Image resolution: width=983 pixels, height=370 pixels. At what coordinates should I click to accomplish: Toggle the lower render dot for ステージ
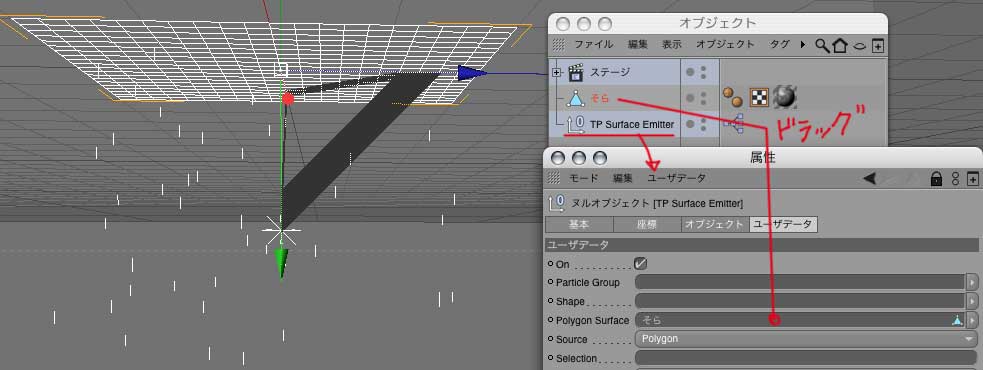tap(703, 77)
